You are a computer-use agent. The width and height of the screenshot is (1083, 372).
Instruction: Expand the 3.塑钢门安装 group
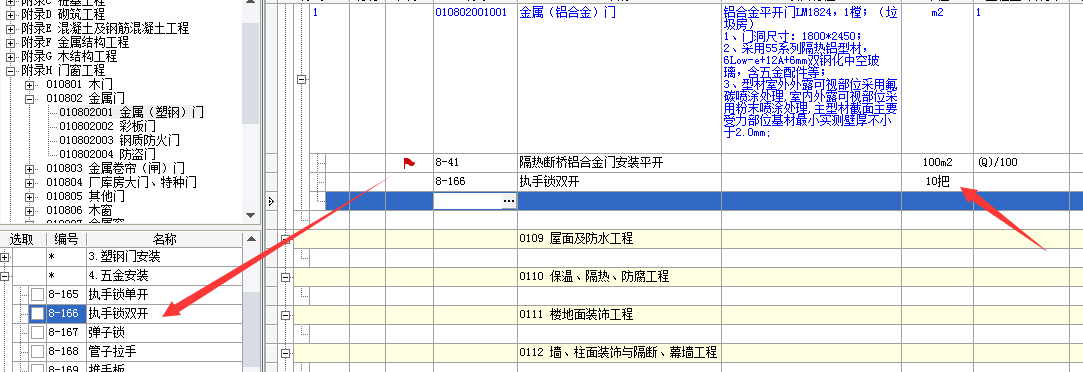(x=6, y=257)
